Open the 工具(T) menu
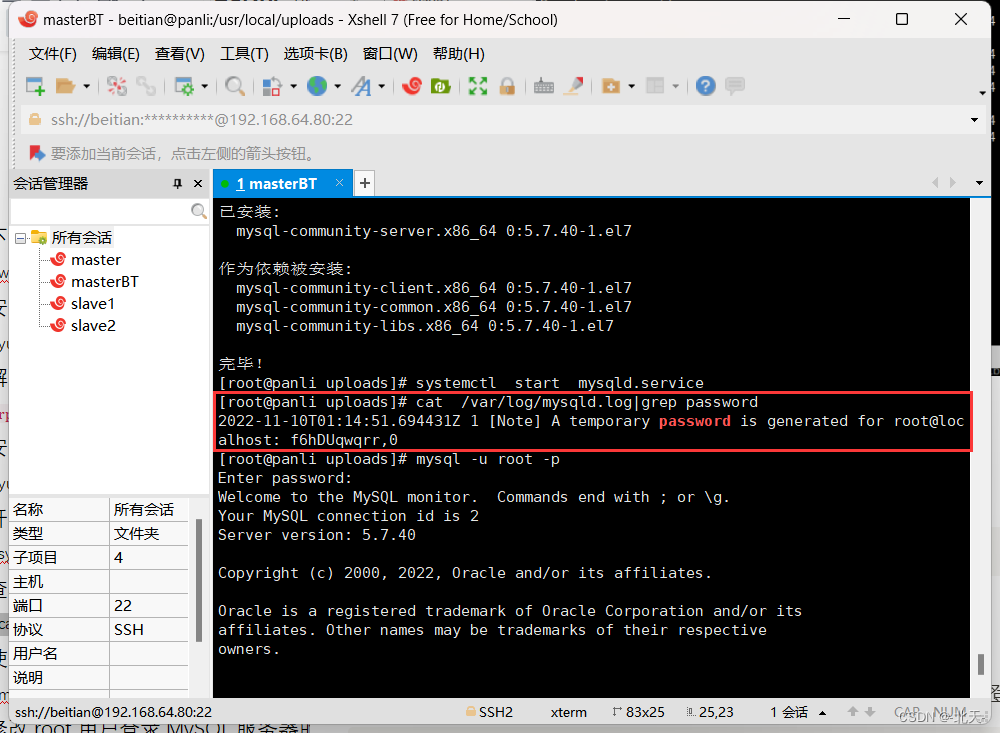Screen dimensions: 1000x733 (244, 54)
